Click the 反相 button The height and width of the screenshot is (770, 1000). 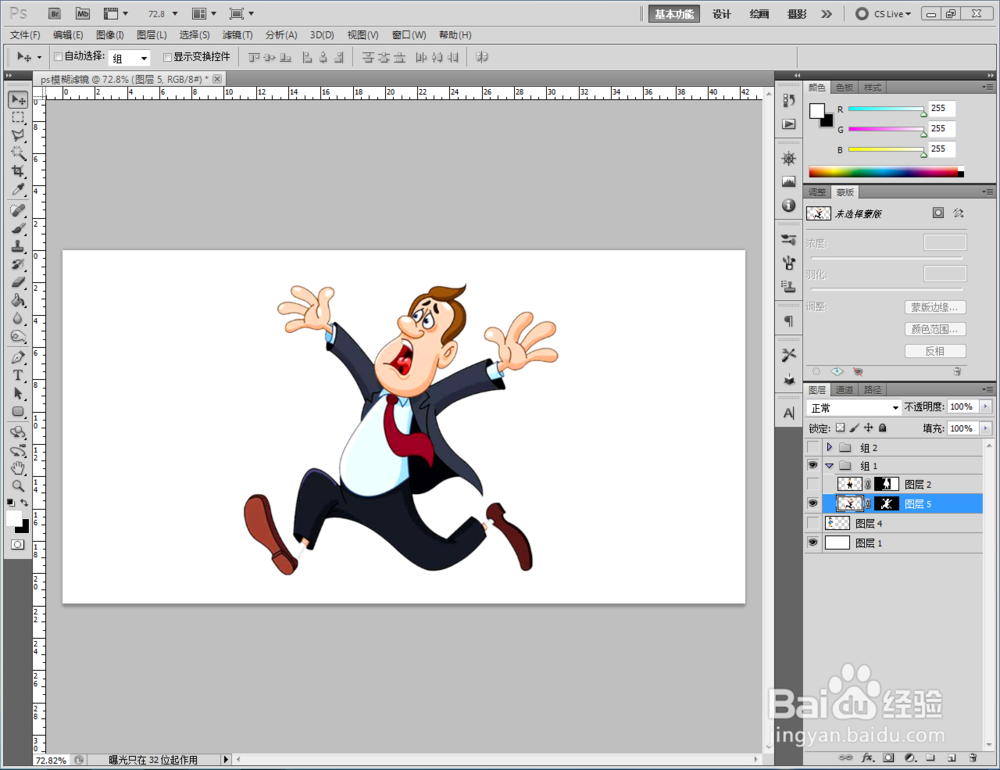(x=935, y=351)
